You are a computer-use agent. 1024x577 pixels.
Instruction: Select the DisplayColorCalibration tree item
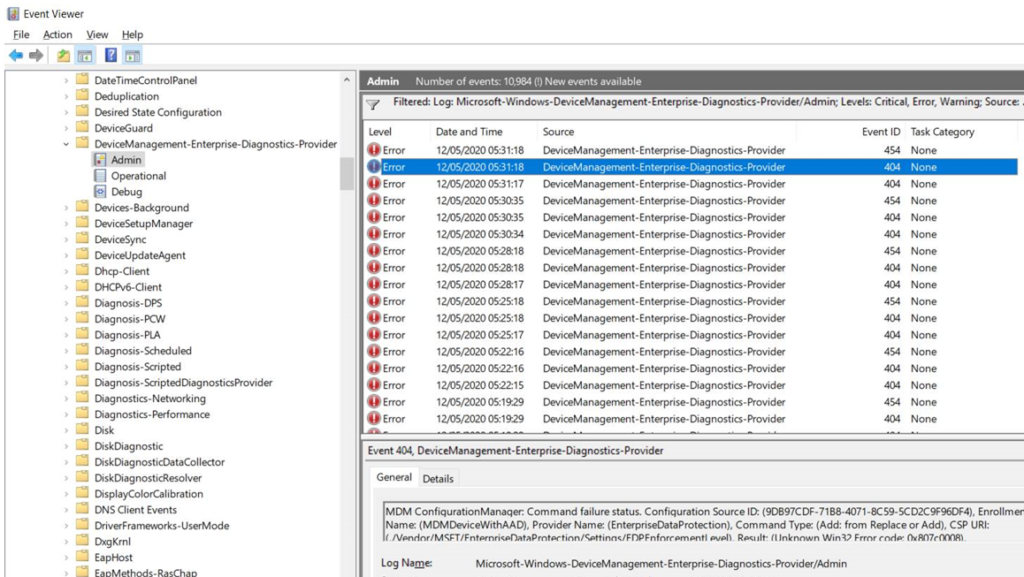[x=149, y=493]
